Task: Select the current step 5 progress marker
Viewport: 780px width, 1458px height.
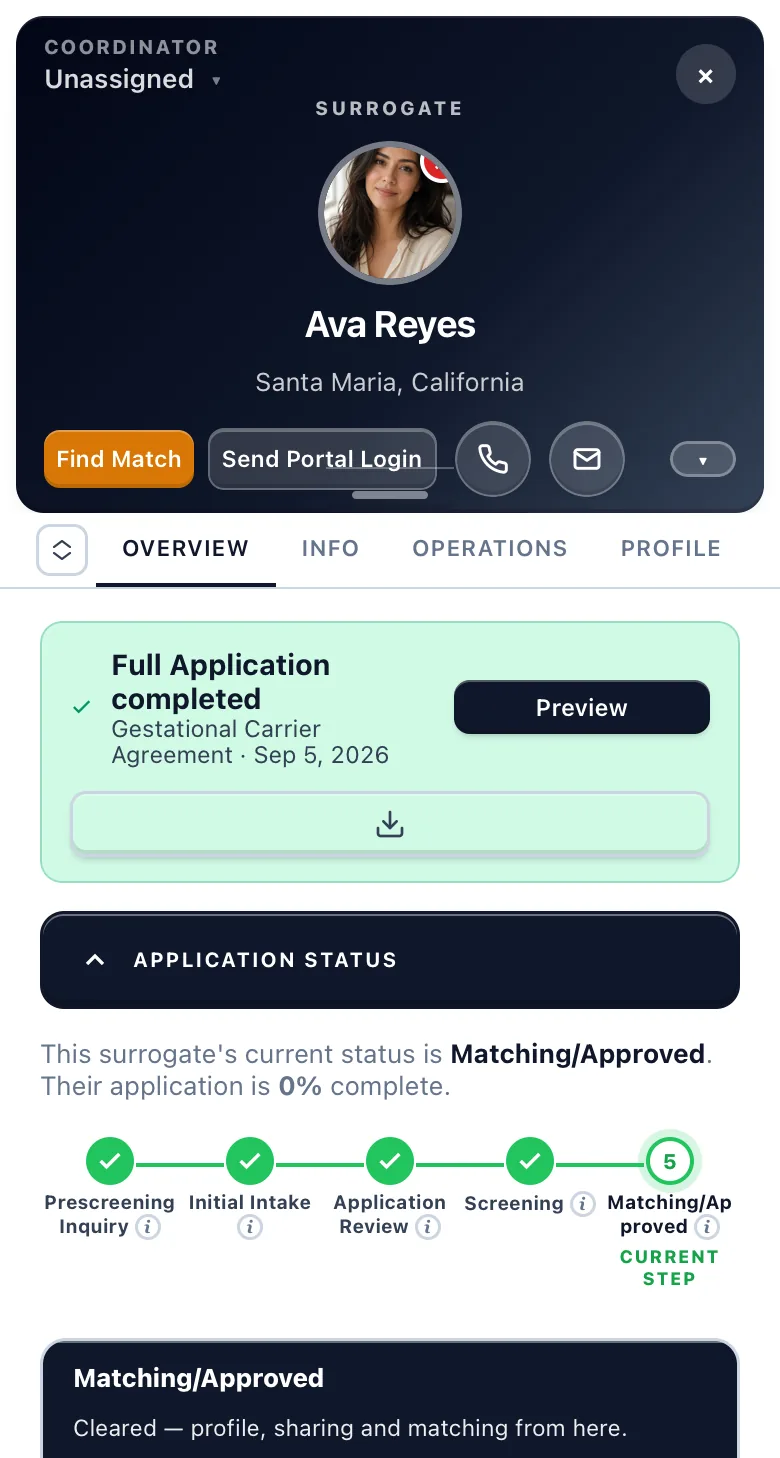Action: (x=670, y=1162)
